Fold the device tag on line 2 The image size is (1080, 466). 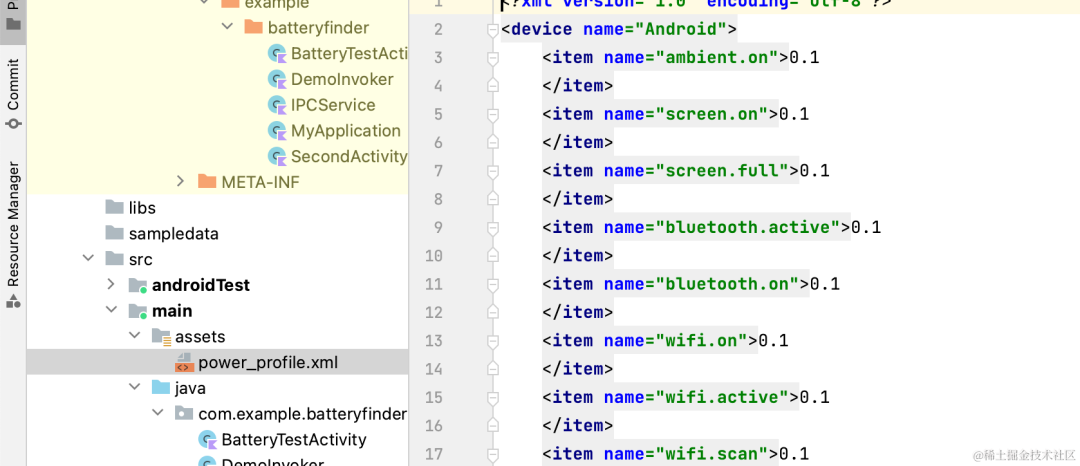[x=492, y=30]
